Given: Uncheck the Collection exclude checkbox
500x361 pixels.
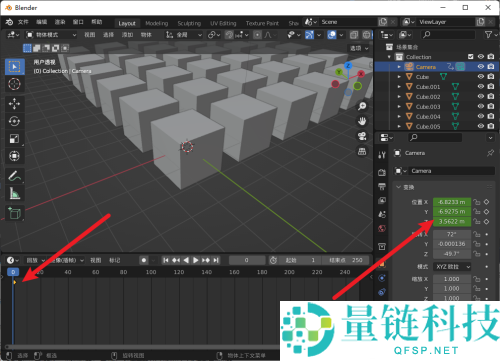Looking at the screenshot, I should (470, 57).
